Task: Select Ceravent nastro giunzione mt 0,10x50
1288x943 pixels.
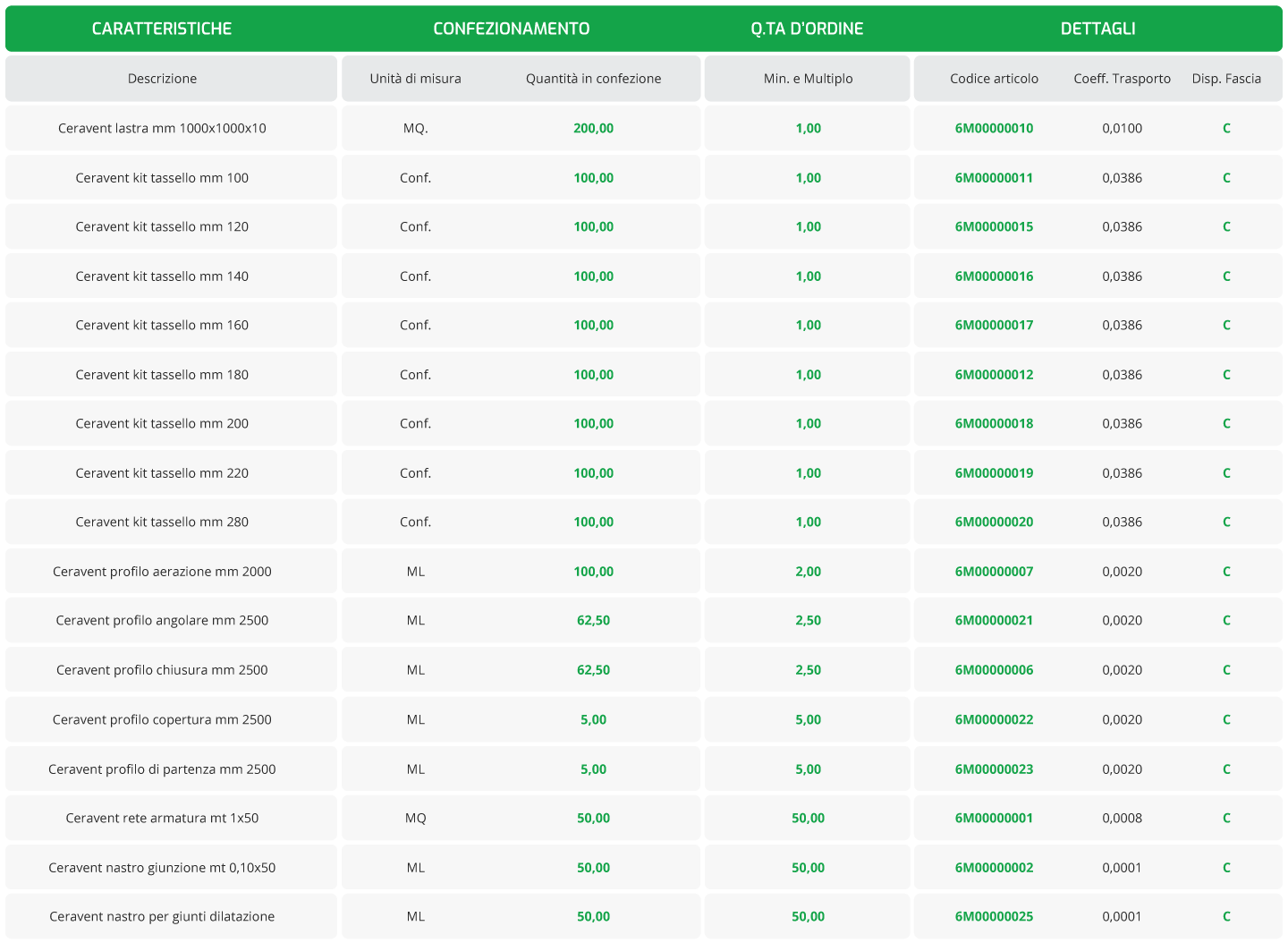Action: coord(162,868)
